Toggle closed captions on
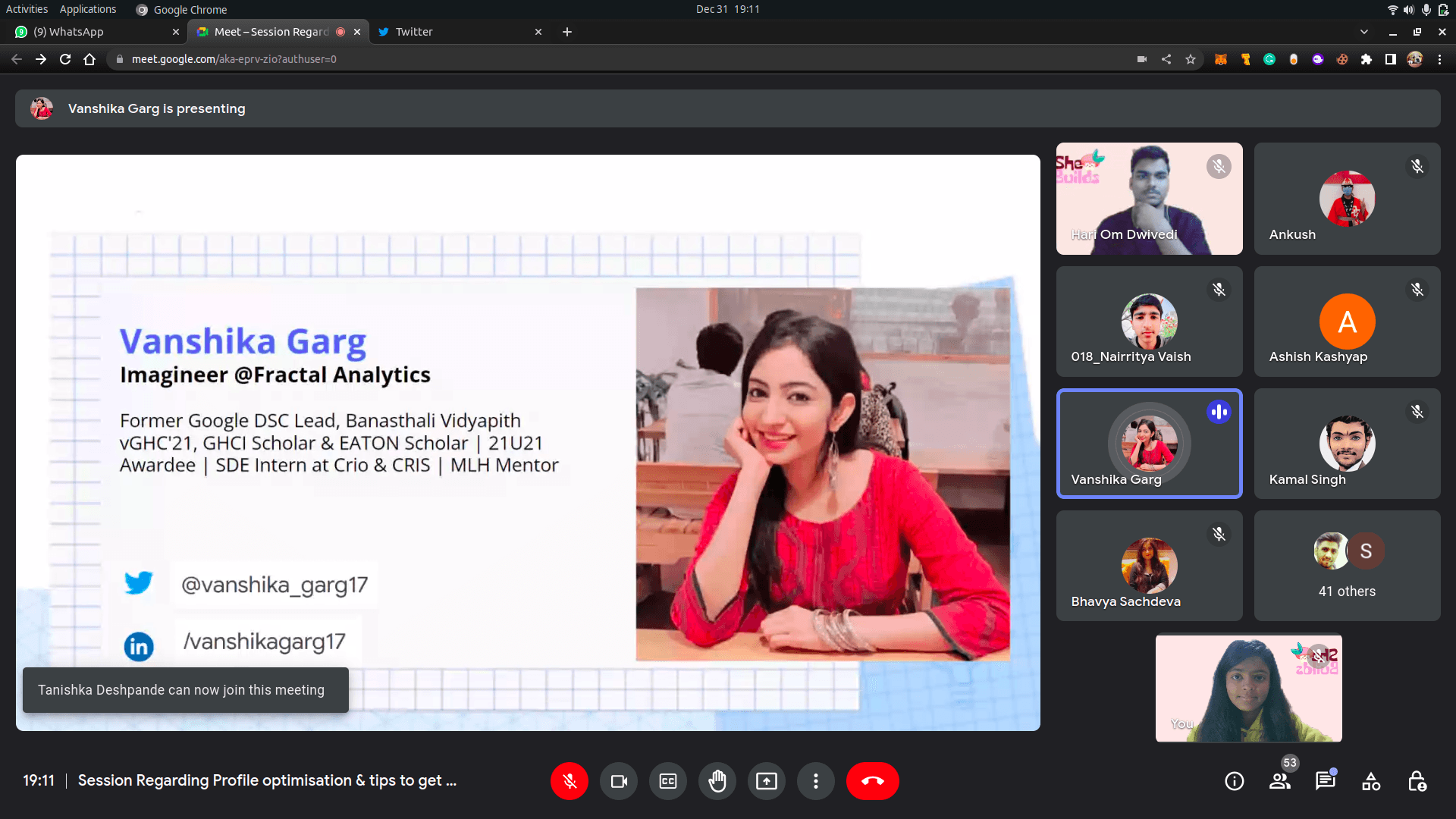 (668, 781)
